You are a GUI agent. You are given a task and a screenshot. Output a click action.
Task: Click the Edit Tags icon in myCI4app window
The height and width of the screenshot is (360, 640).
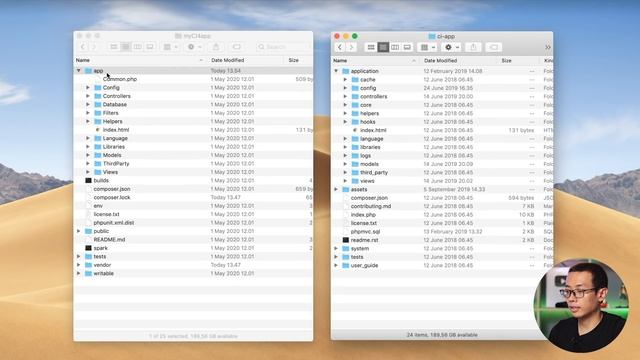[x=236, y=47]
